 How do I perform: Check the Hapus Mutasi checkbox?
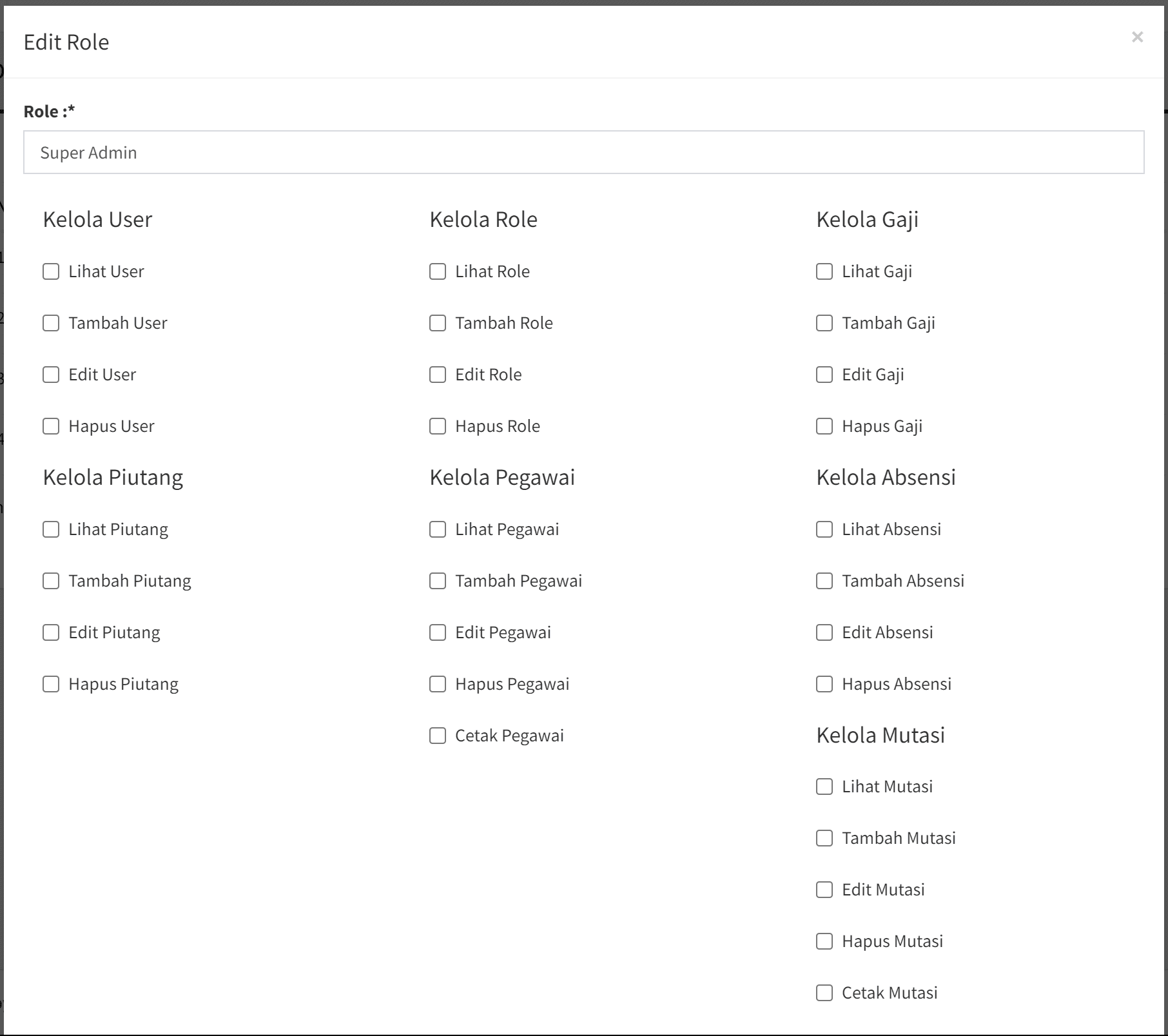[824, 941]
